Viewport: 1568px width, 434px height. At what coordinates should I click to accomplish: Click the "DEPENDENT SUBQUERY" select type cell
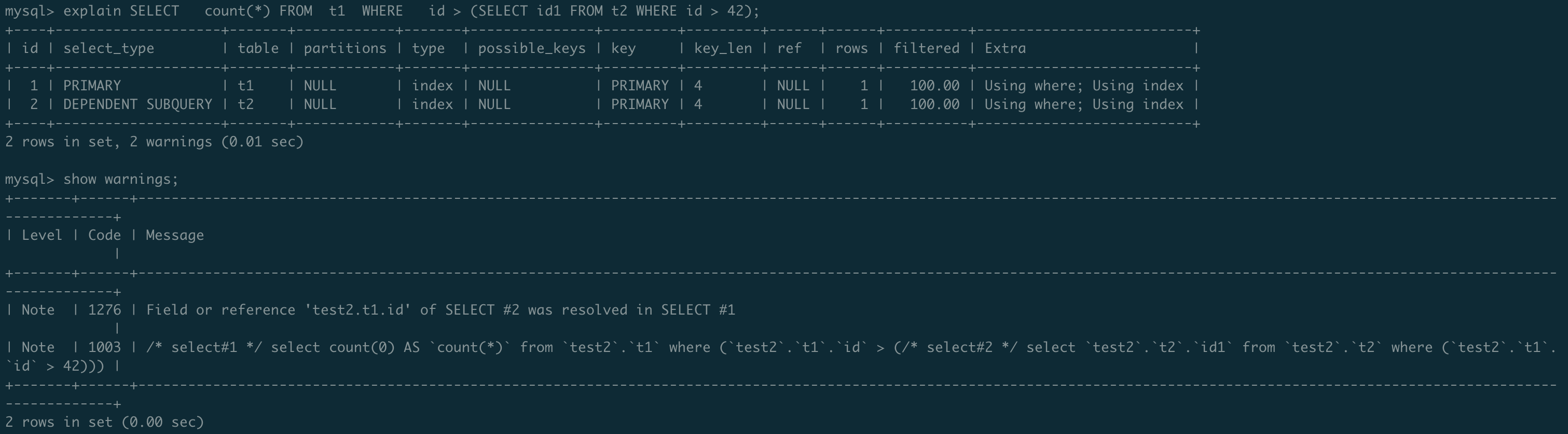[x=137, y=105]
